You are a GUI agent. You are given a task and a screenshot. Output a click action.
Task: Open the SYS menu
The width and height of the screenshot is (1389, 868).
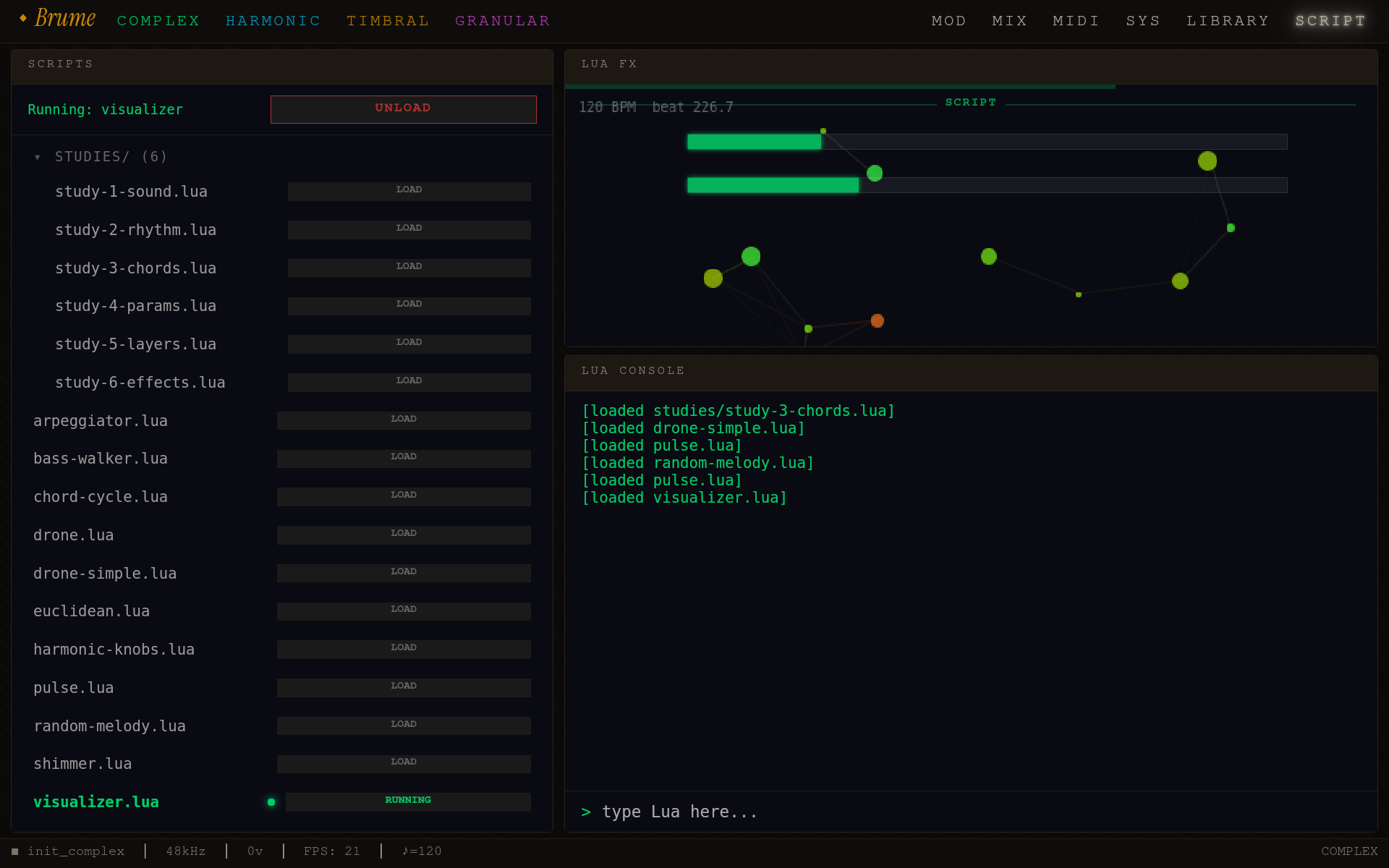(1142, 20)
